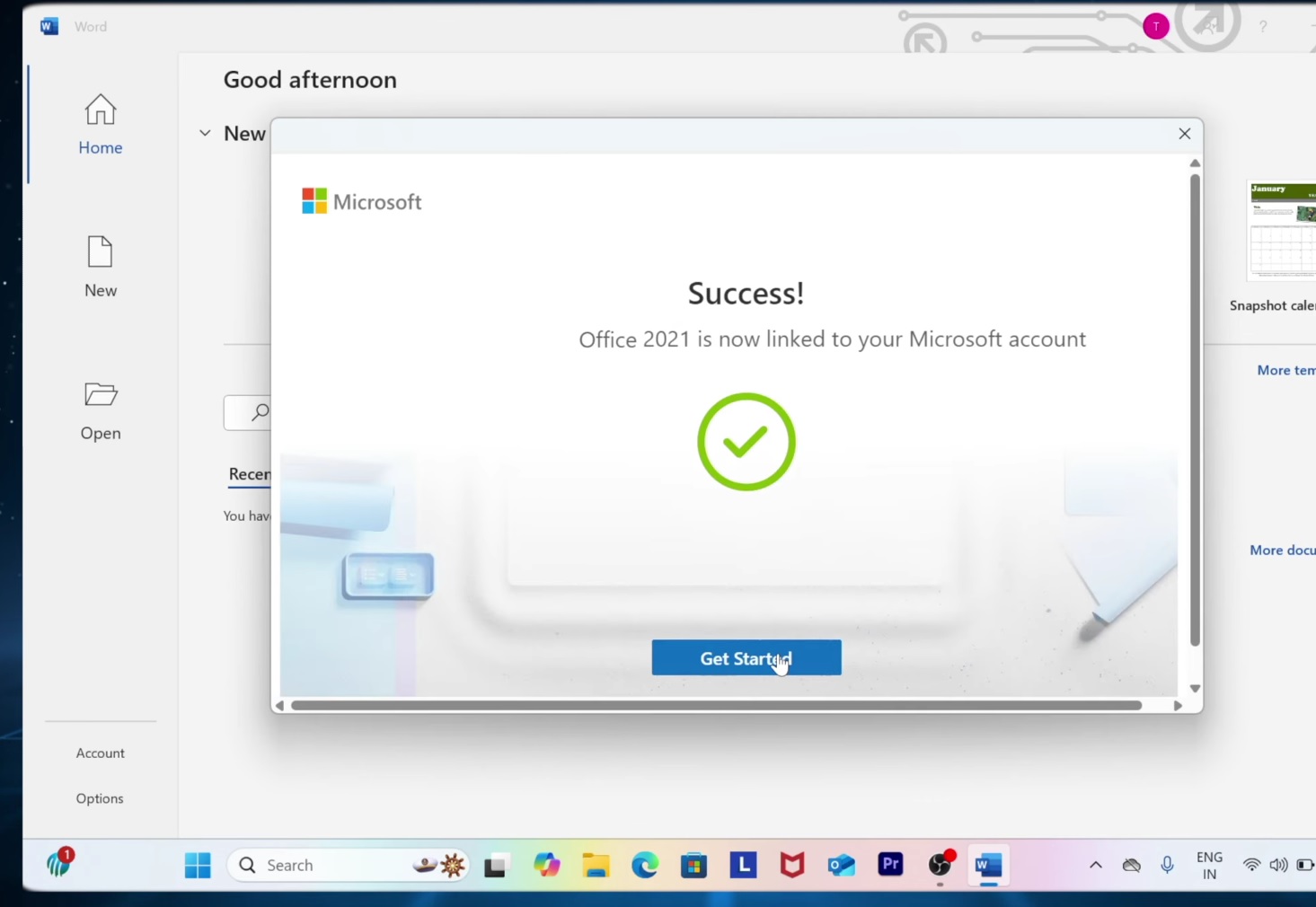Image resolution: width=1316 pixels, height=907 pixels.
Task: Click the help question mark icon
Action: (1263, 26)
